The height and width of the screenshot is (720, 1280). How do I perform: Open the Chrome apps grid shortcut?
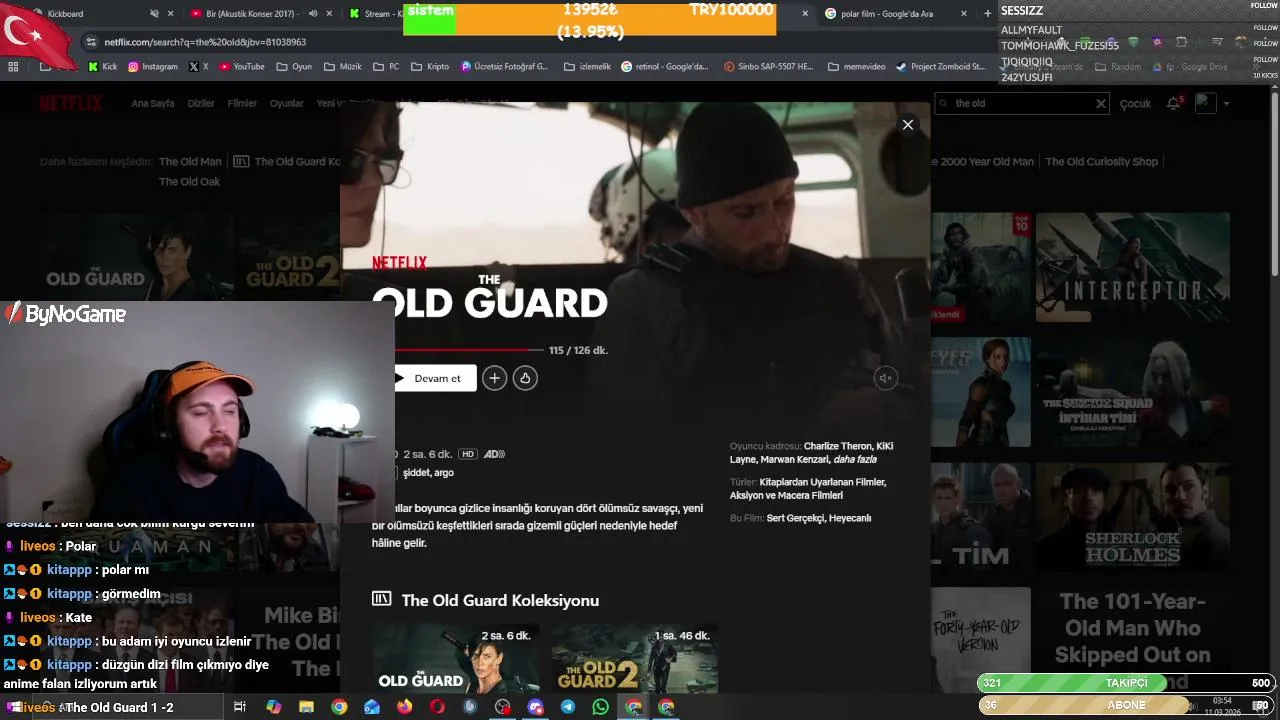pos(13,67)
